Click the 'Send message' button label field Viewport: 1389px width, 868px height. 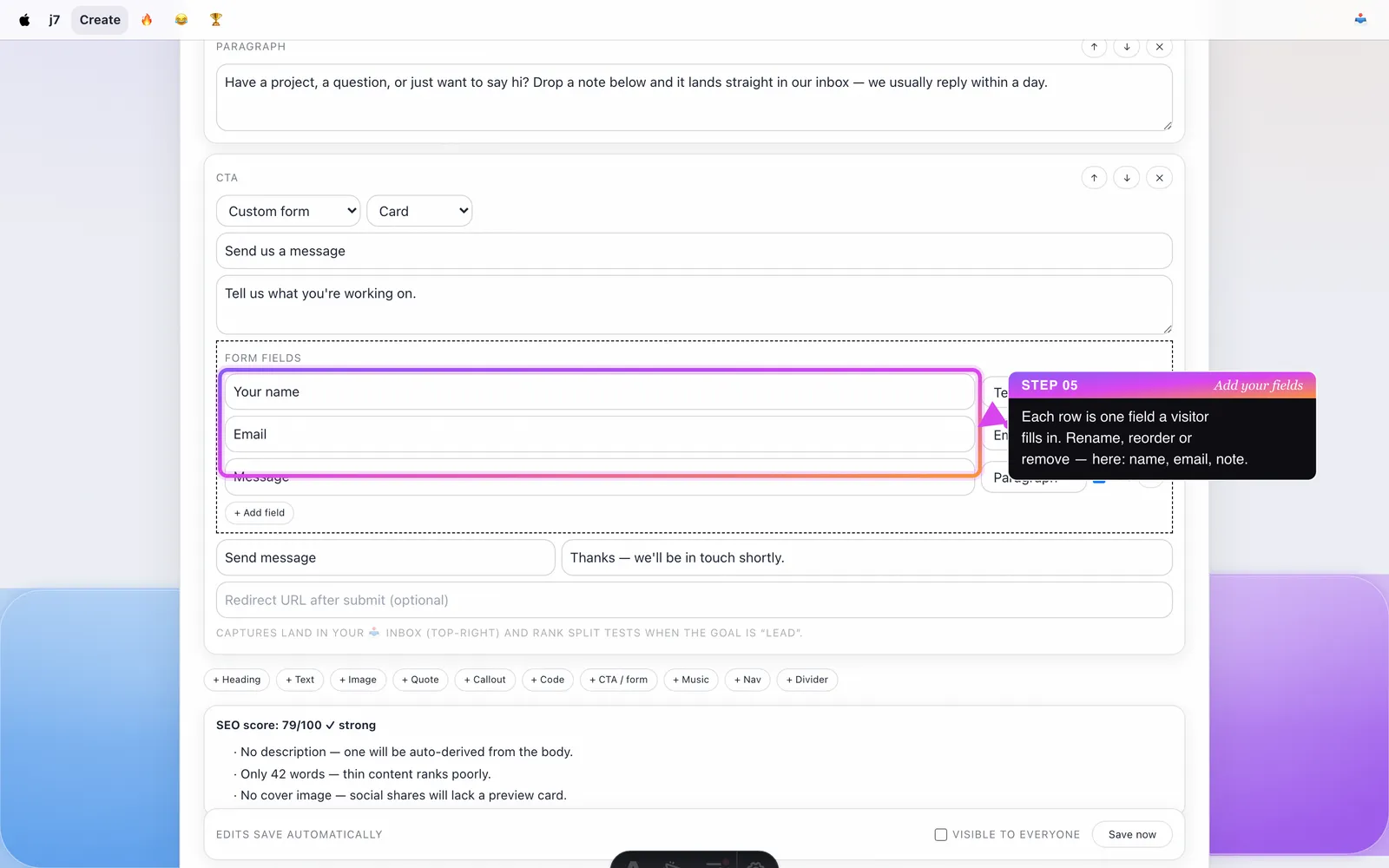pos(385,557)
